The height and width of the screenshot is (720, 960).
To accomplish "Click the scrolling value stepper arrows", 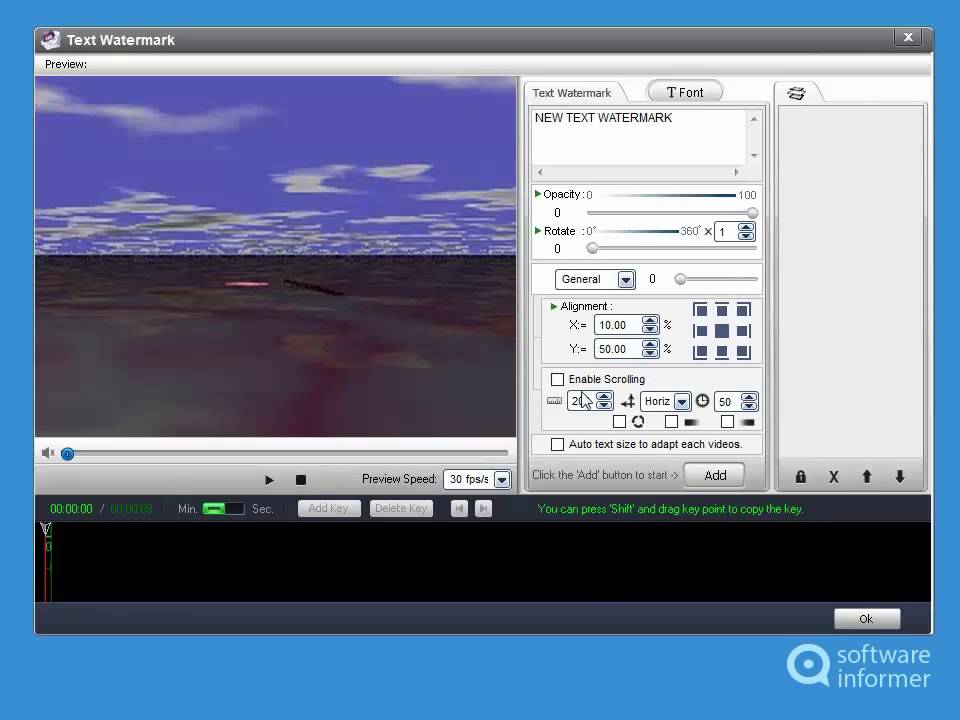I will tap(604, 401).
